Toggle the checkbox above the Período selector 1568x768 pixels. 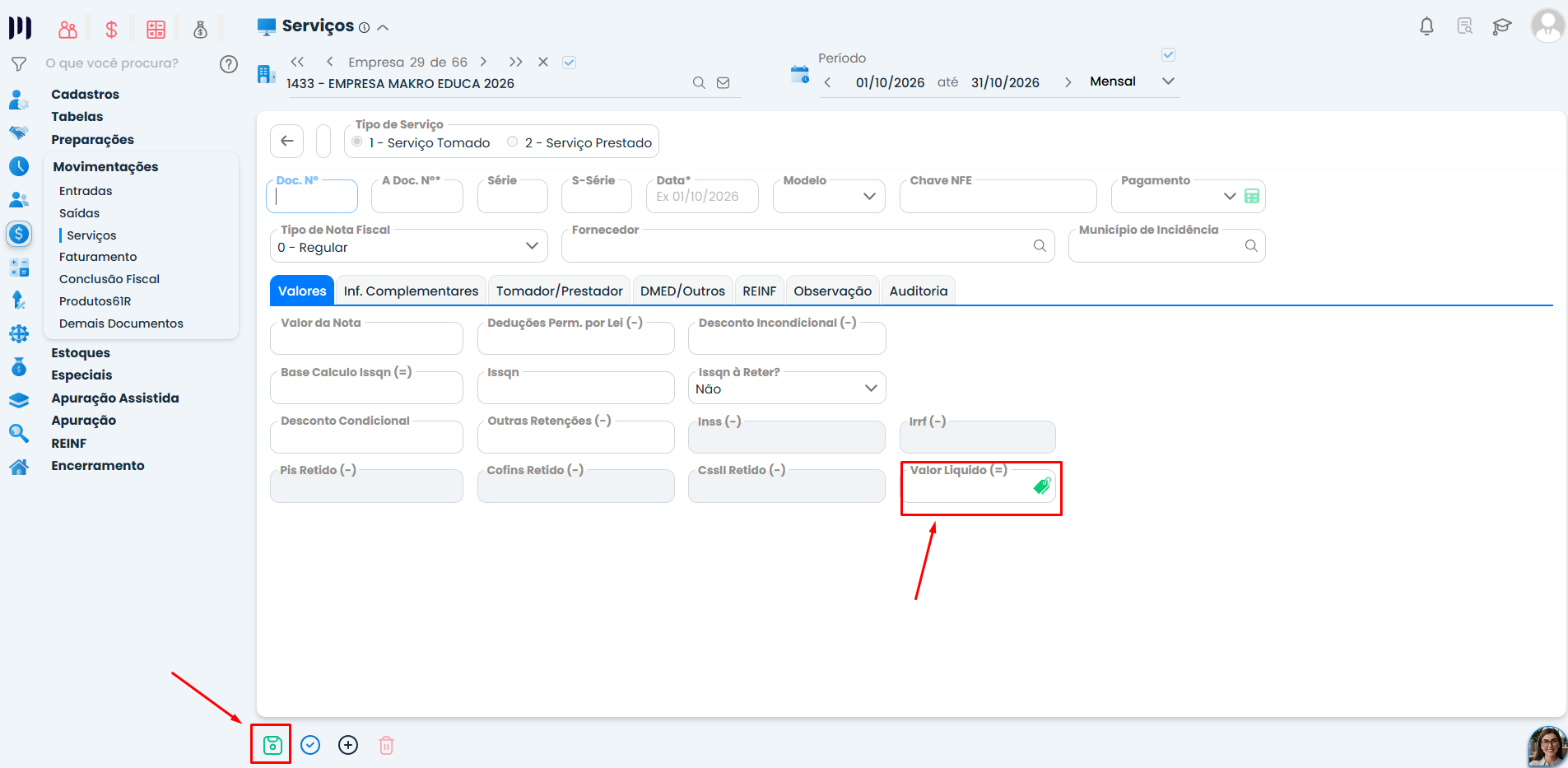tap(1168, 55)
